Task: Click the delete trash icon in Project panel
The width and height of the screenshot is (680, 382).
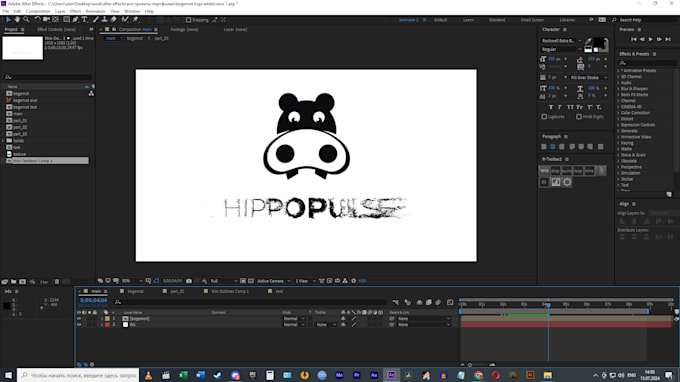Action: click(56, 282)
